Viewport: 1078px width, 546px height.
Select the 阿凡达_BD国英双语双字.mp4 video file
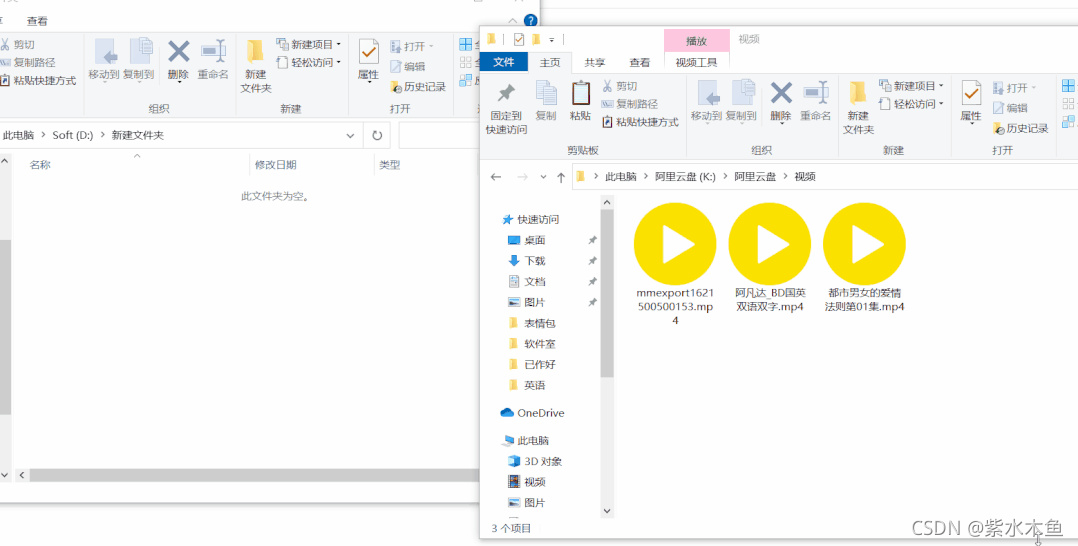tap(769, 258)
